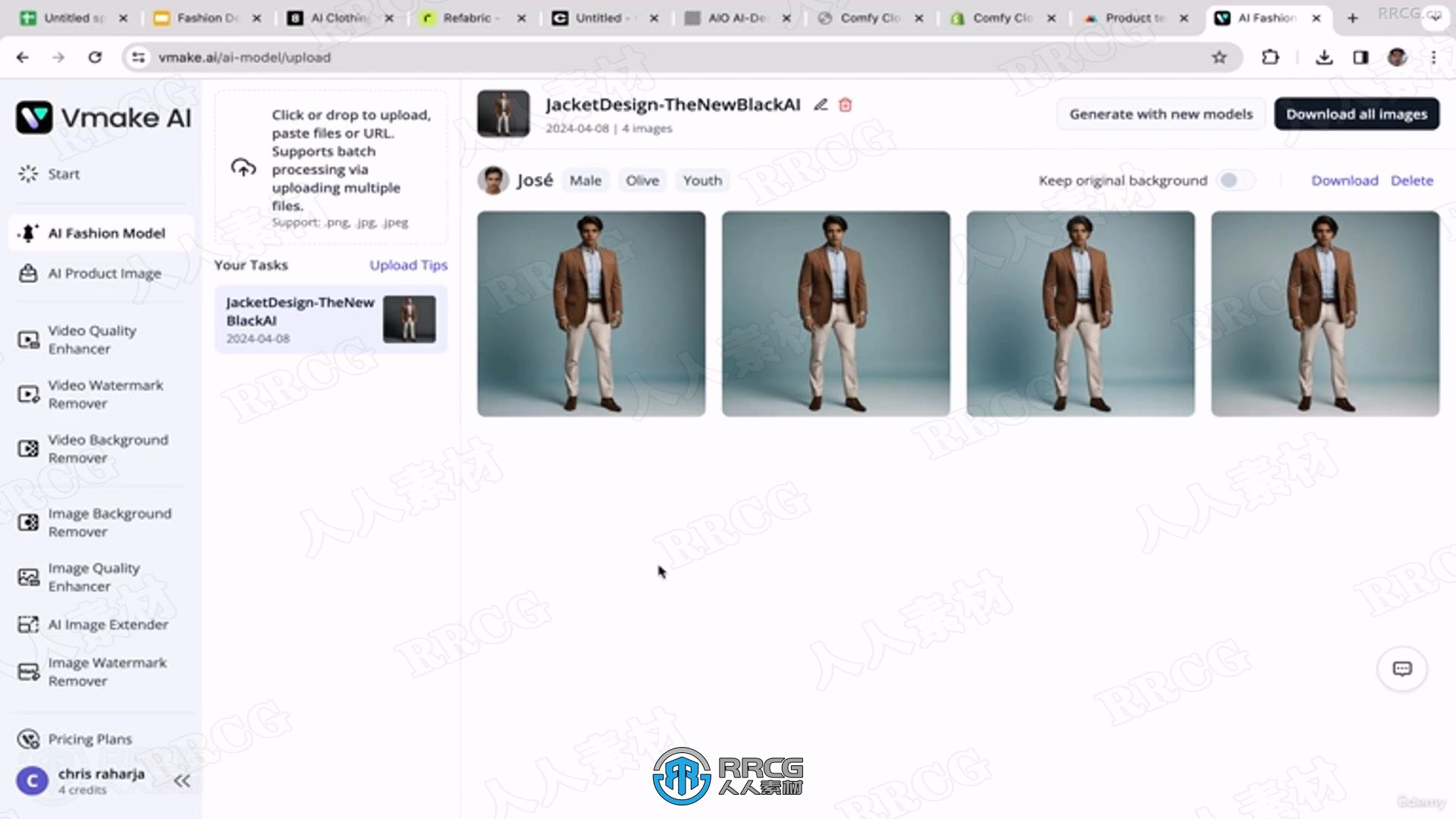Screen dimensions: 1456x819
Task: Switch to first Untitled spreadsheet tab
Action: coord(72,17)
